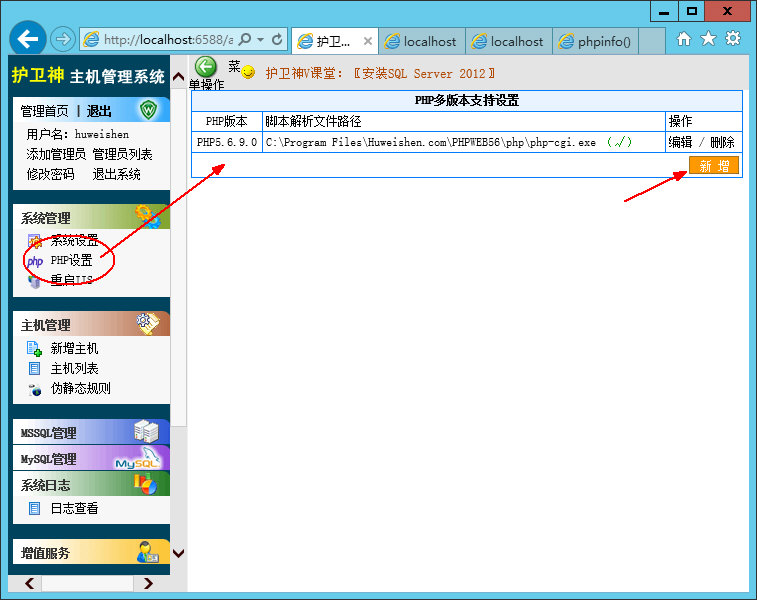This screenshot has height=600, width=757.
Task: Select the active 护卫... tab
Action: coord(335,42)
